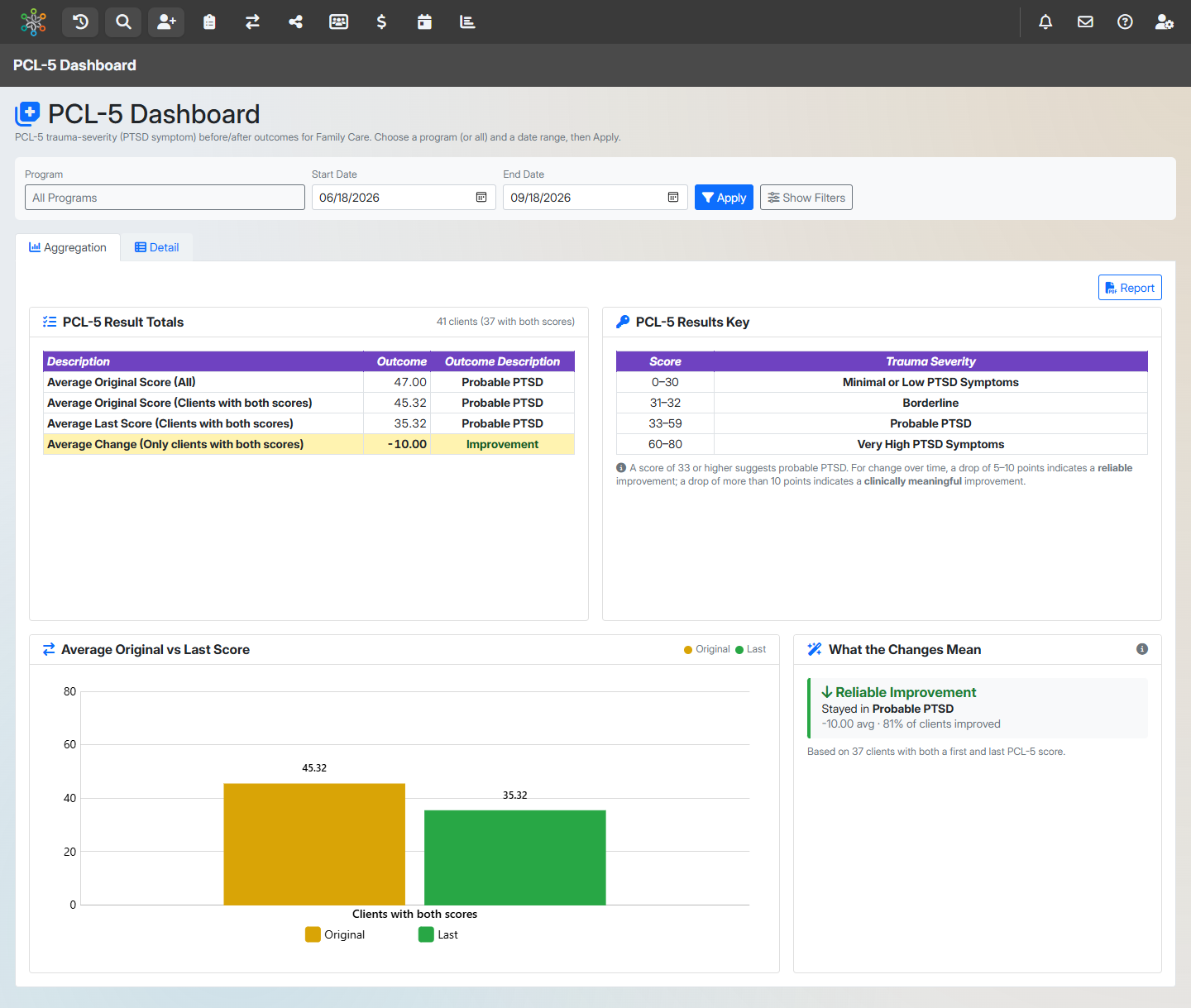Click info icon in What the Changes Mean

(1142, 649)
